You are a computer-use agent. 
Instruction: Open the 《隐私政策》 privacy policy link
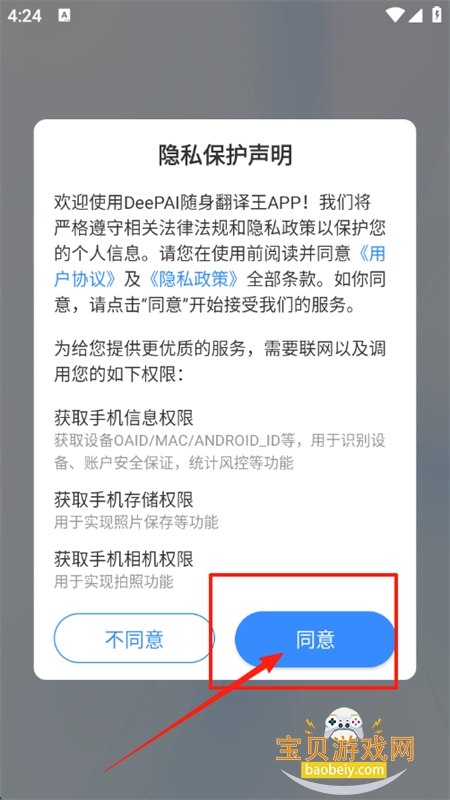click(193, 278)
